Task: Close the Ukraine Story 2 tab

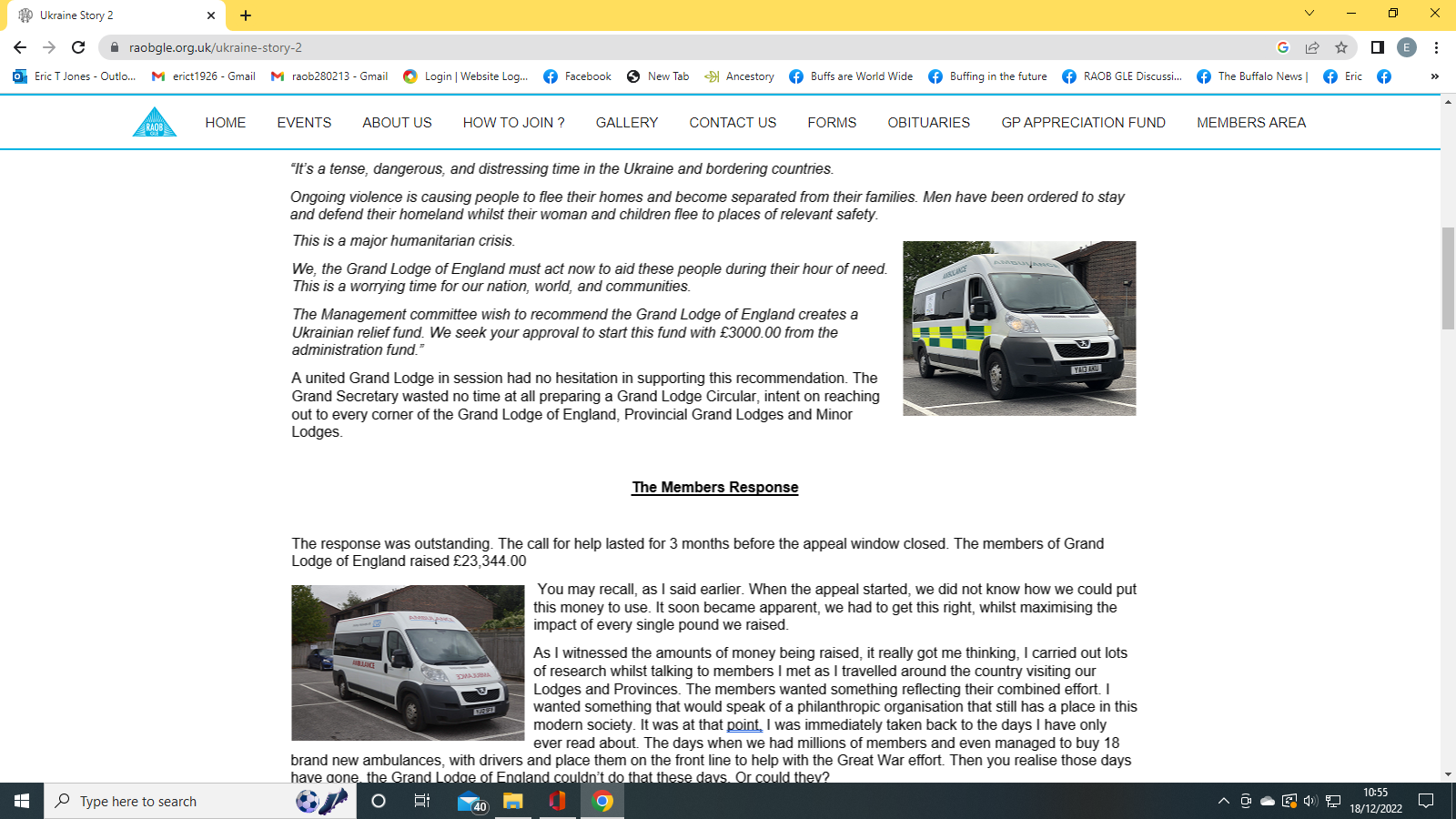Action: pos(211,15)
